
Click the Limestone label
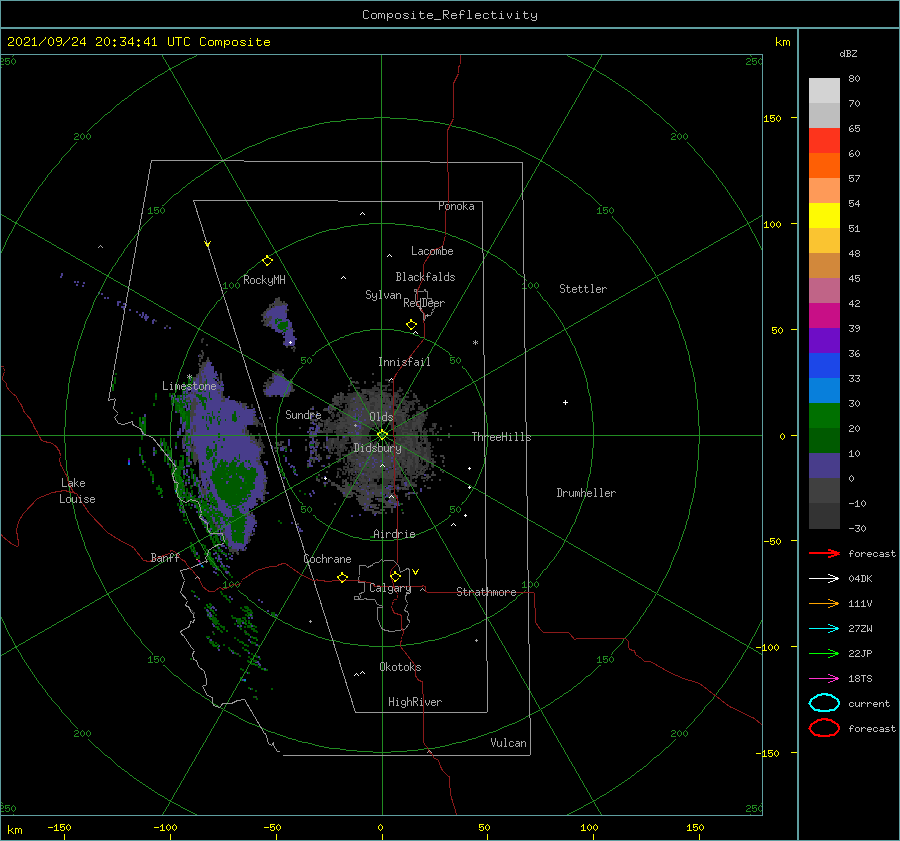pyautogui.click(x=189, y=386)
